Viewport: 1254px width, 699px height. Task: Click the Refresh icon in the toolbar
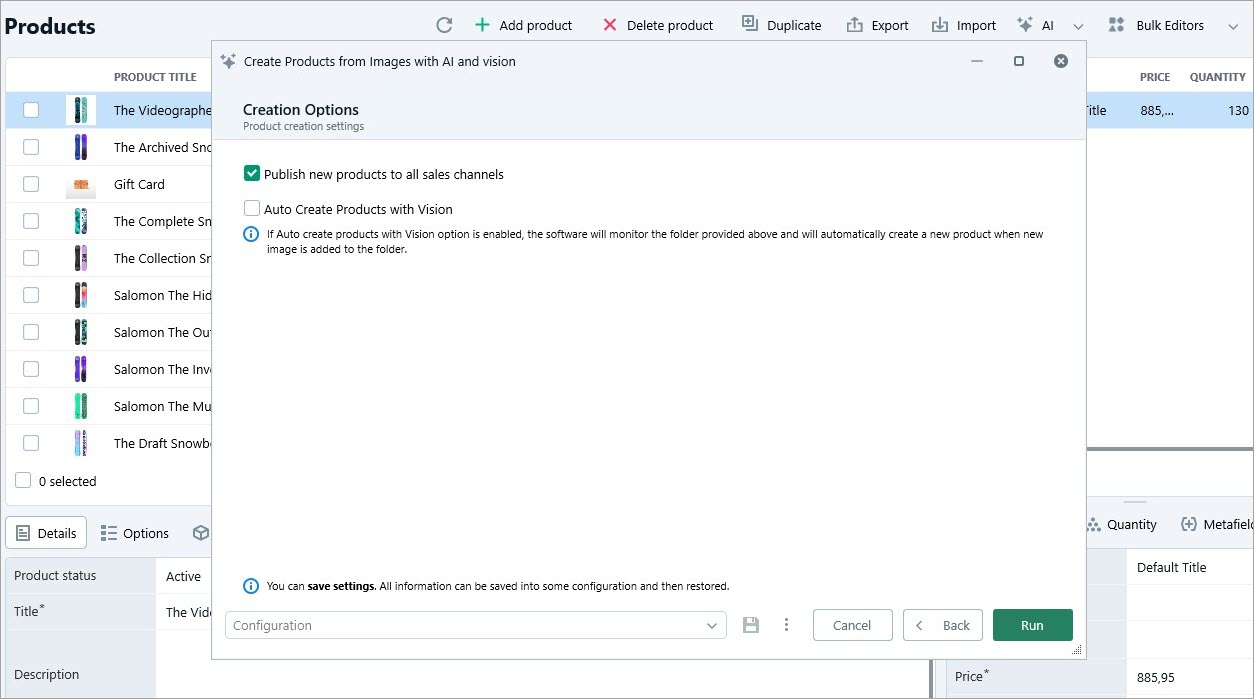pos(443,24)
